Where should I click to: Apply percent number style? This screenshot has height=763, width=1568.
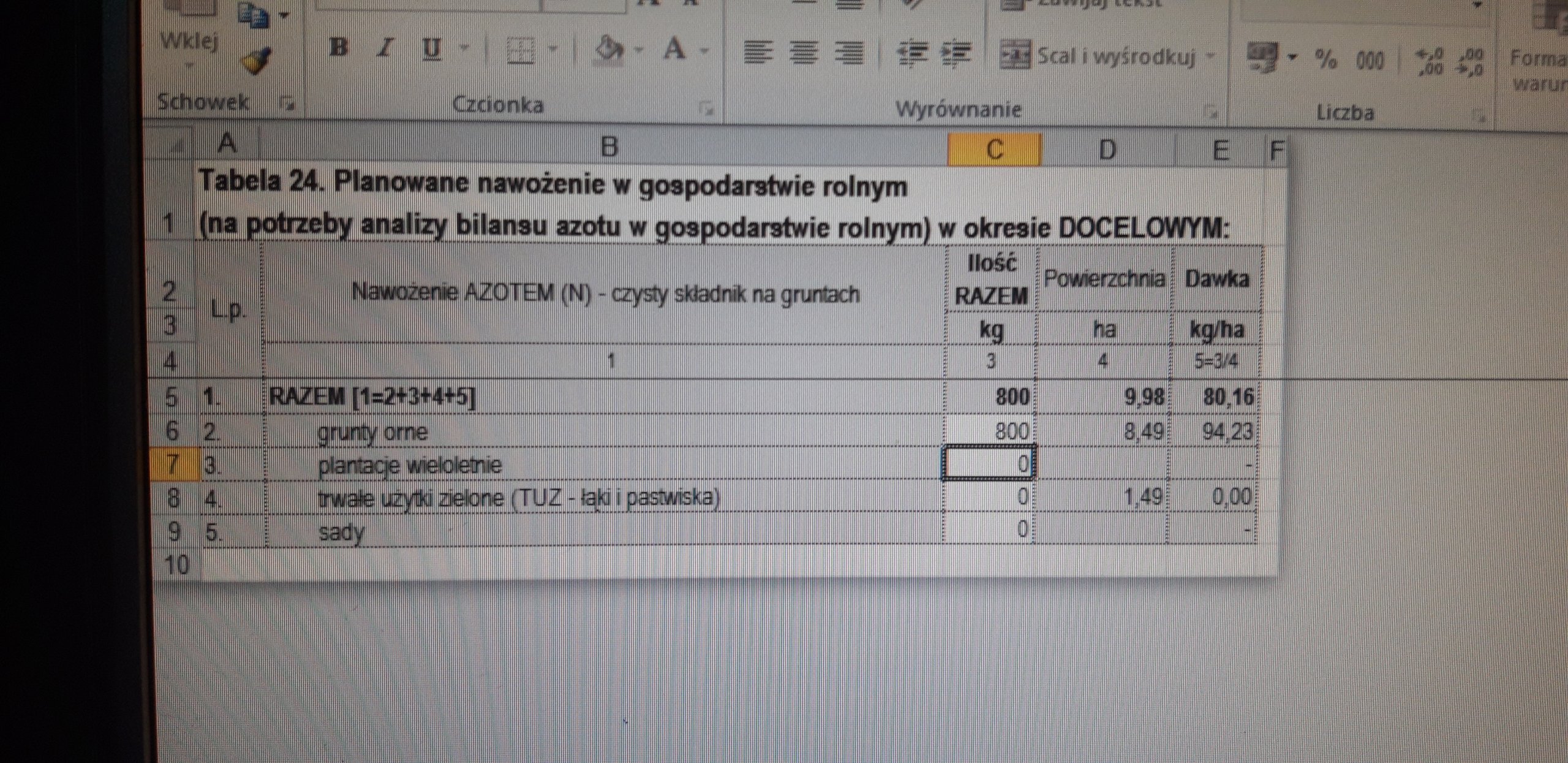[x=1325, y=59]
